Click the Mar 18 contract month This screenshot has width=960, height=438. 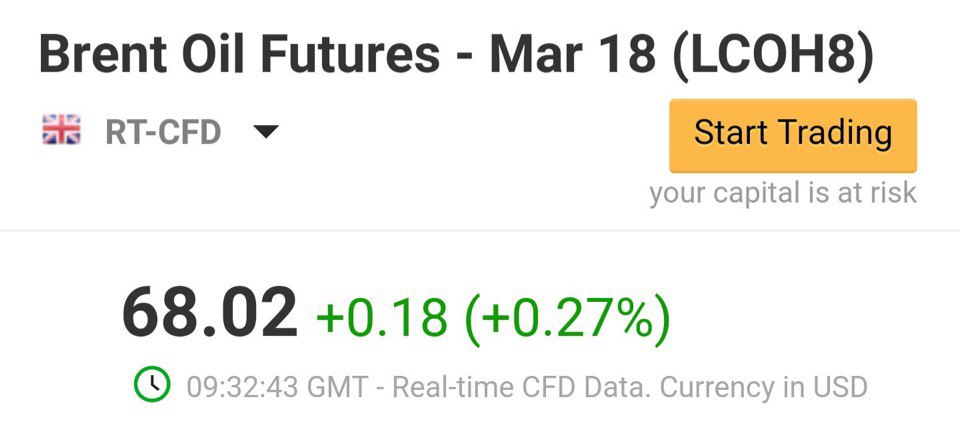point(572,55)
